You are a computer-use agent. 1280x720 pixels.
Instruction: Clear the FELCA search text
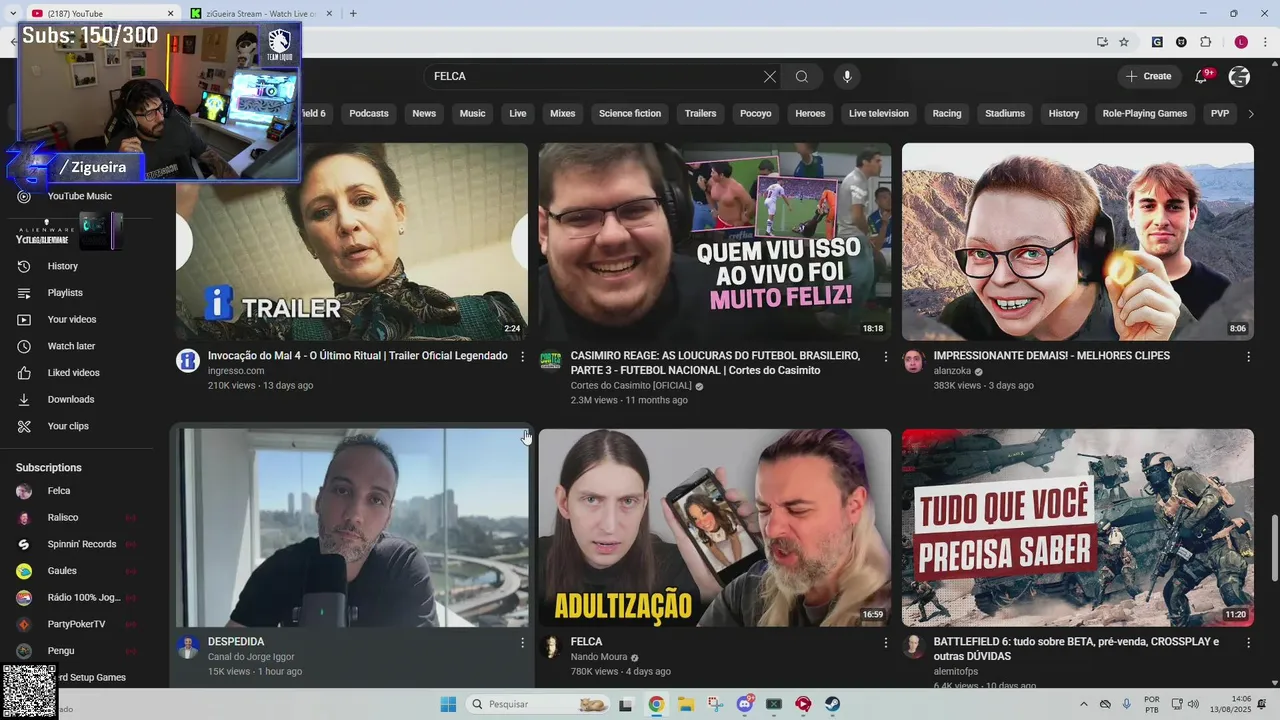[770, 77]
